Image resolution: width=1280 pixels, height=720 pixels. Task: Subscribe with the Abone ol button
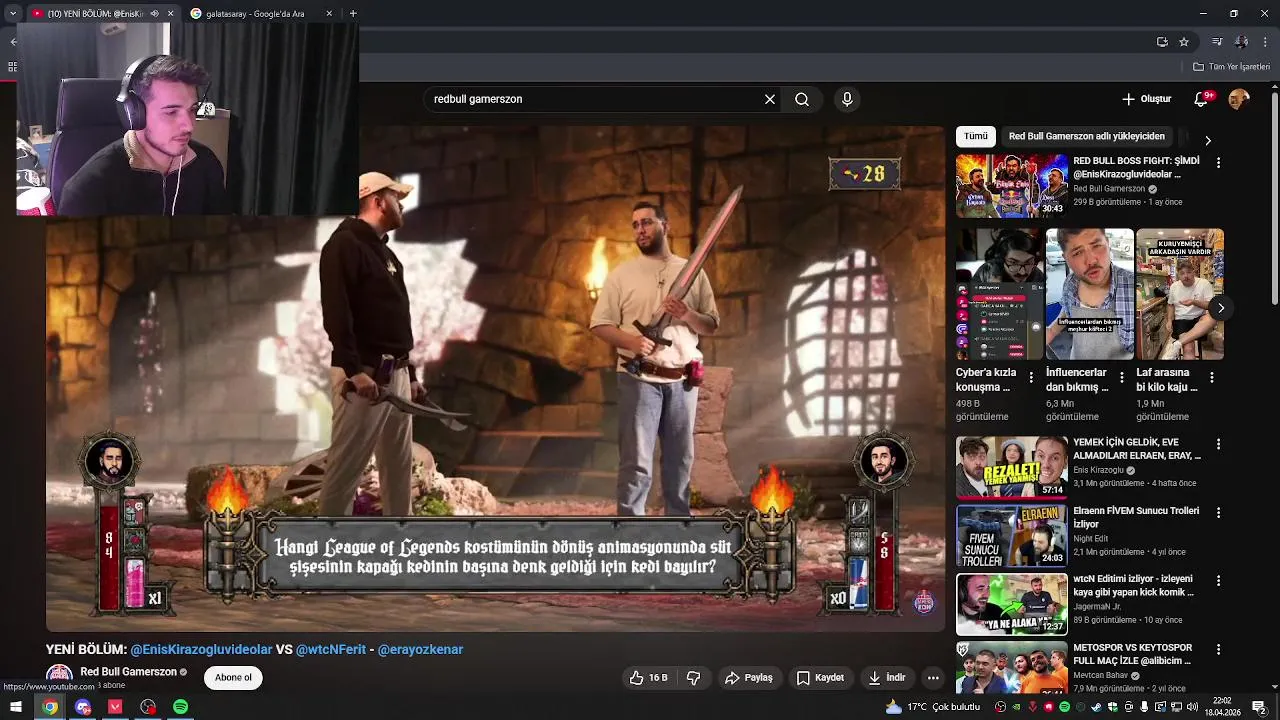point(233,677)
